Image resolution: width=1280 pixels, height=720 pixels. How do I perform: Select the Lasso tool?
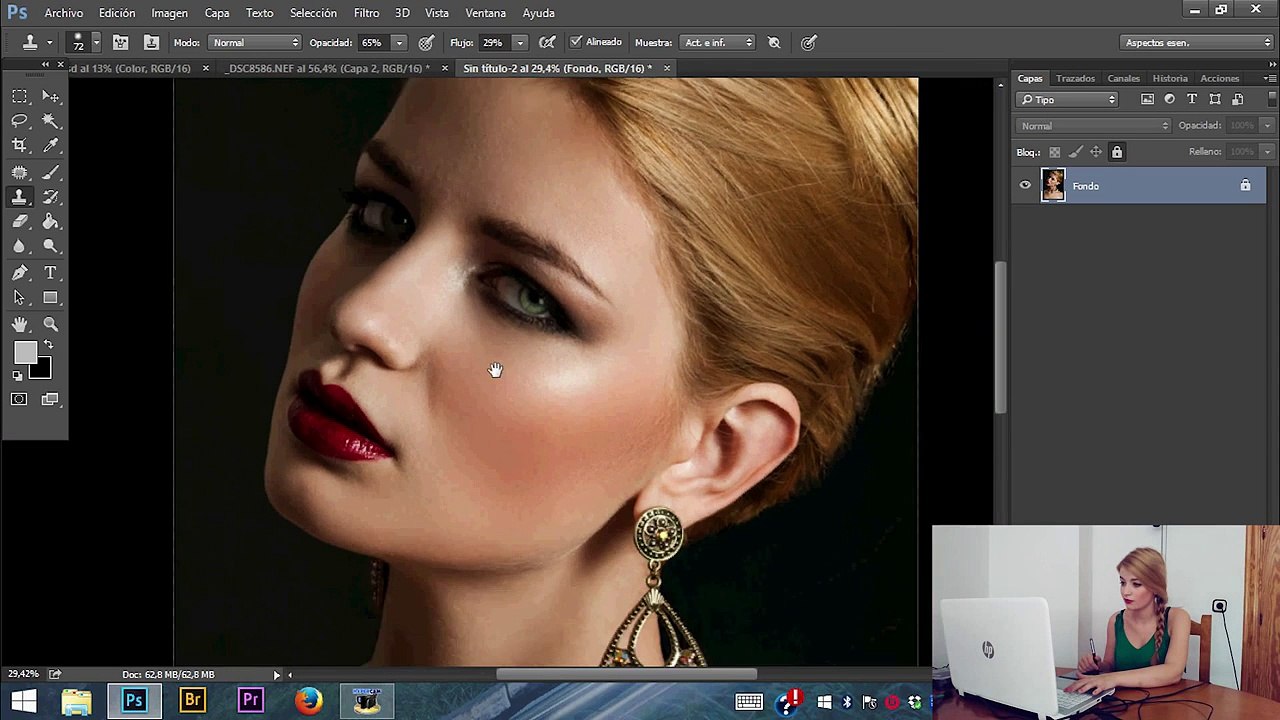pyautogui.click(x=19, y=120)
